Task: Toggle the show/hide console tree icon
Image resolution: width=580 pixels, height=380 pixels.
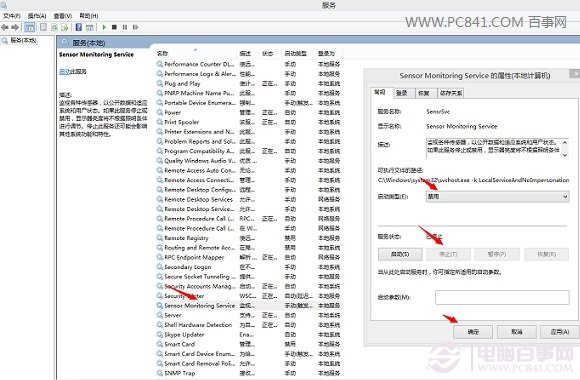Action: point(30,27)
